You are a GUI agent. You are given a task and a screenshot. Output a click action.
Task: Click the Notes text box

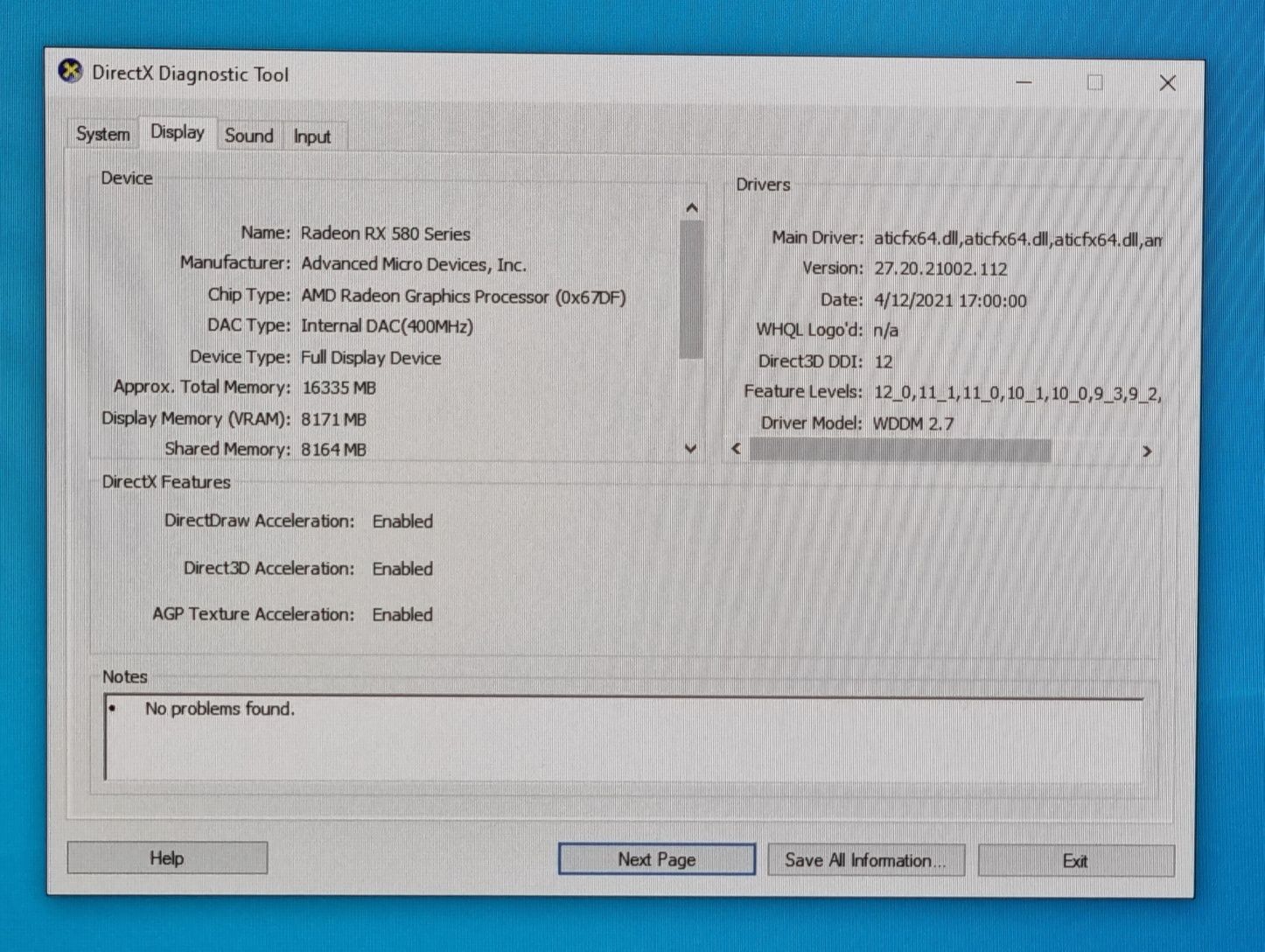click(x=625, y=737)
